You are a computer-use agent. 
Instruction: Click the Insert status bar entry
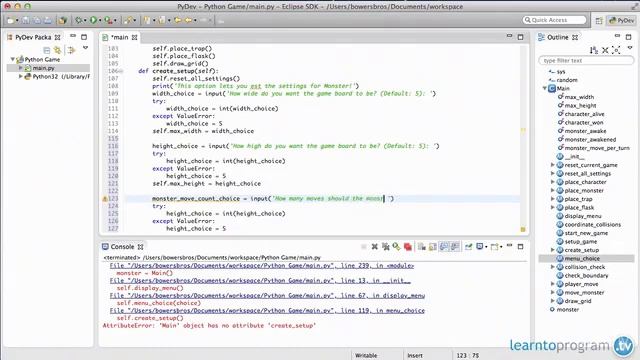(x=415, y=356)
